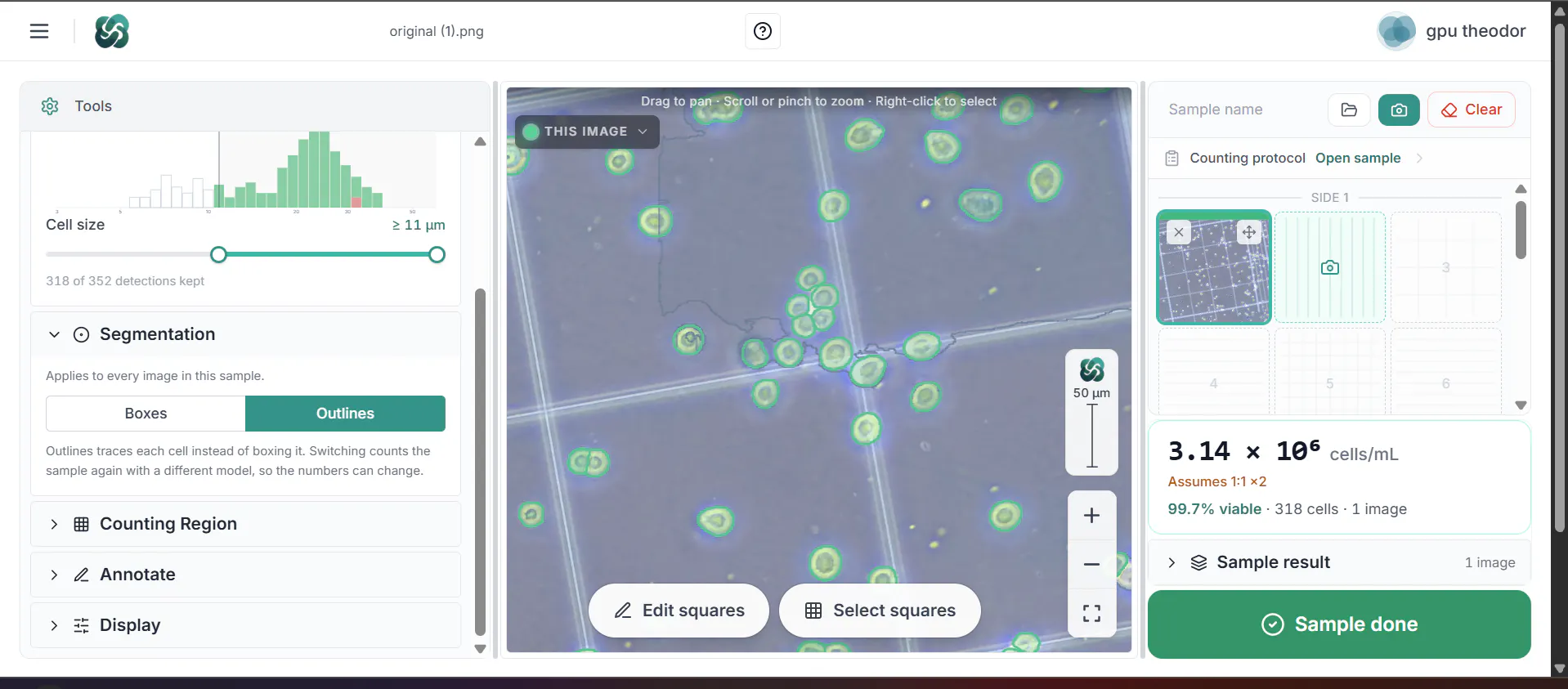Click the Tools gear icon

tap(50, 106)
